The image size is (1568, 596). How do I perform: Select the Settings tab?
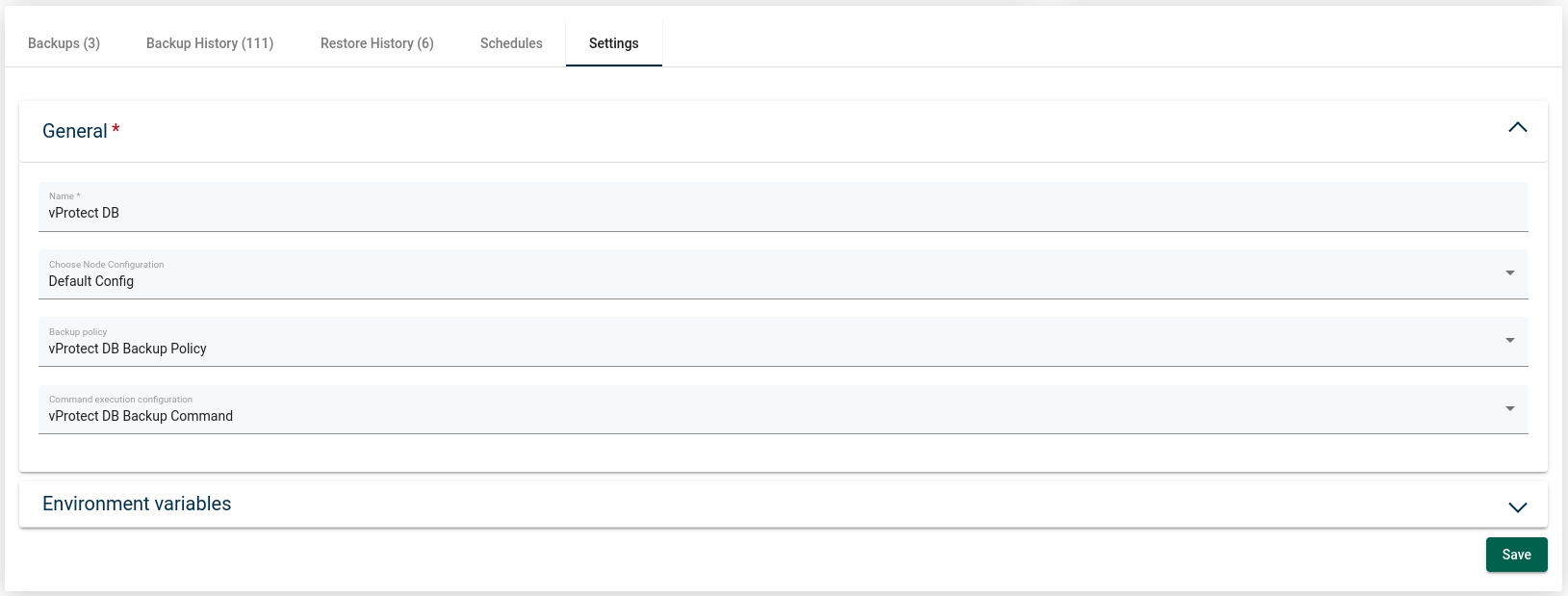click(x=613, y=43)
